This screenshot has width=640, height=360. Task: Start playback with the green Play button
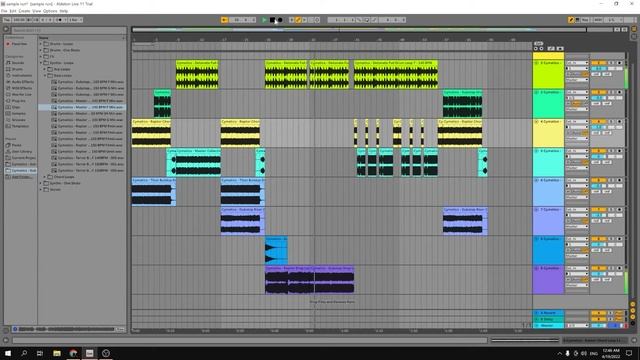tap(264, 20)
